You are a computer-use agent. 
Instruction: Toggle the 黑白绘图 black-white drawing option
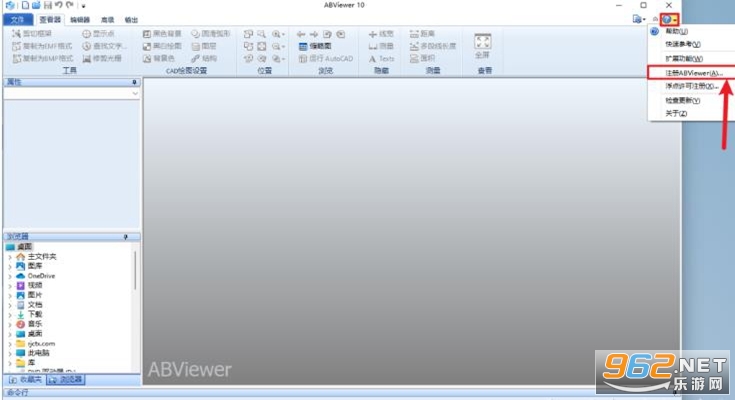point(162,46)
